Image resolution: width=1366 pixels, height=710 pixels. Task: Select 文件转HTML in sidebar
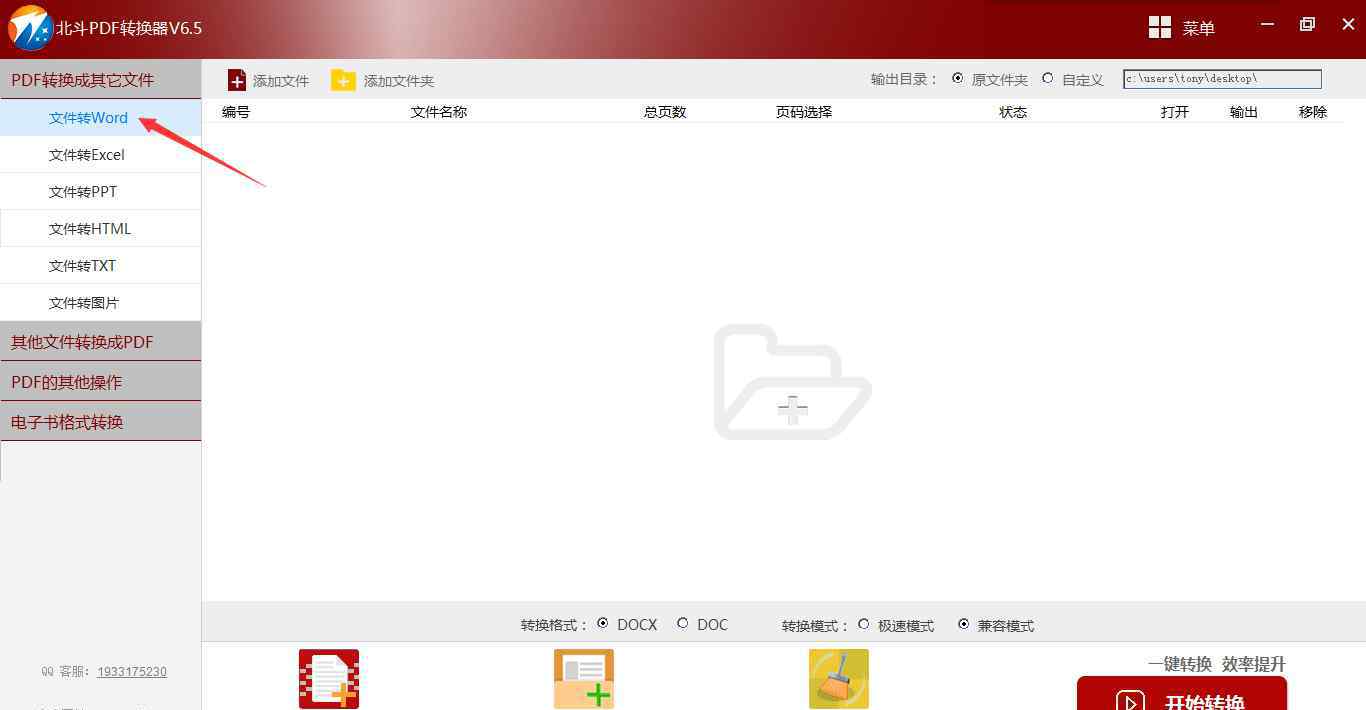(100, 229)
